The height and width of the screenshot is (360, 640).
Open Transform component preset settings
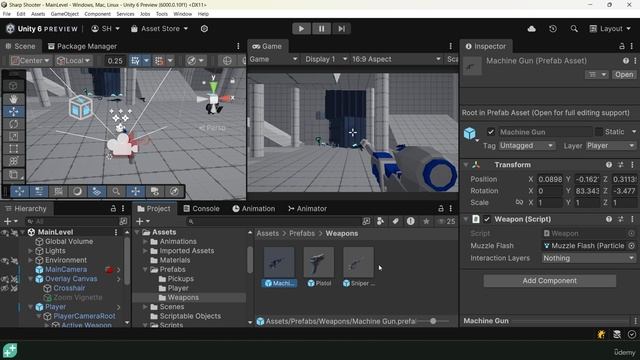[620, 165]
